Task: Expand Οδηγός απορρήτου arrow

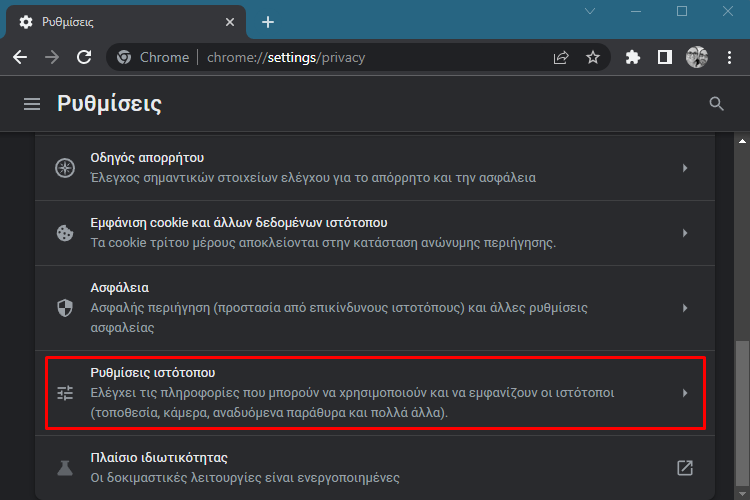Action: [685, 168]
